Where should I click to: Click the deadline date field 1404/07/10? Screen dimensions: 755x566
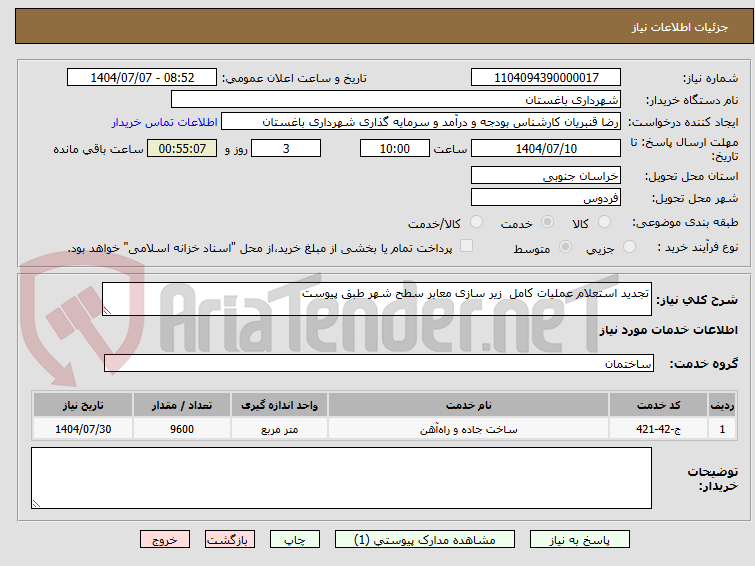click(x=546, y=148)
